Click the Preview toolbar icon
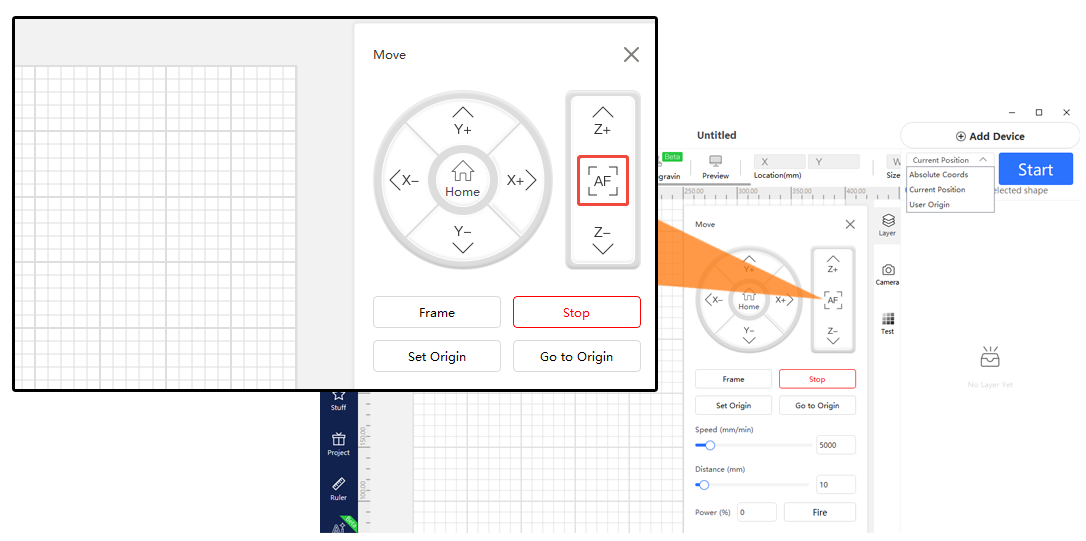This screenshot has width=1086, height=541. [x=715, y=168]
